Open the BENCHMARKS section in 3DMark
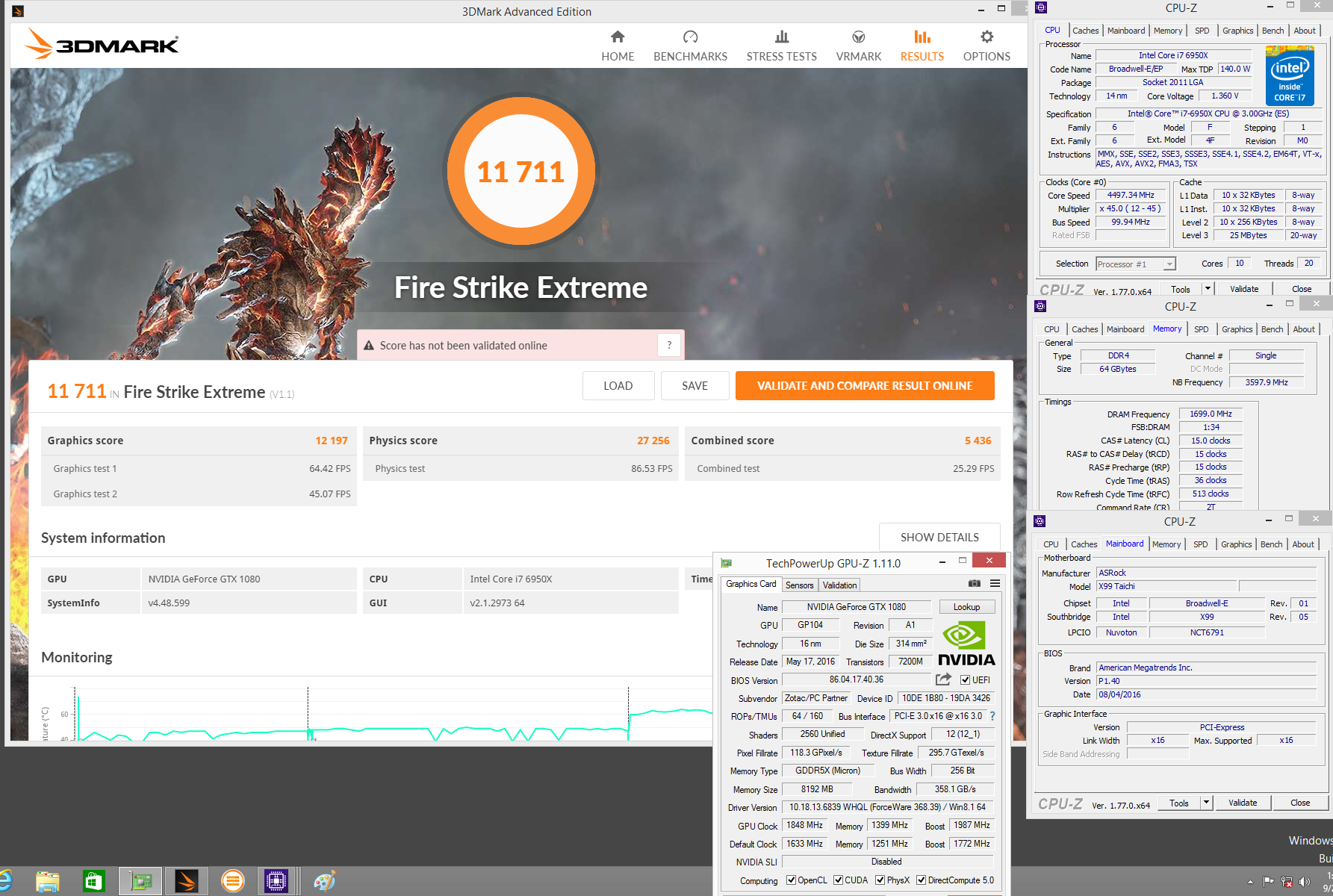This screenshot has width=1333, height=896. pos(690,46)
